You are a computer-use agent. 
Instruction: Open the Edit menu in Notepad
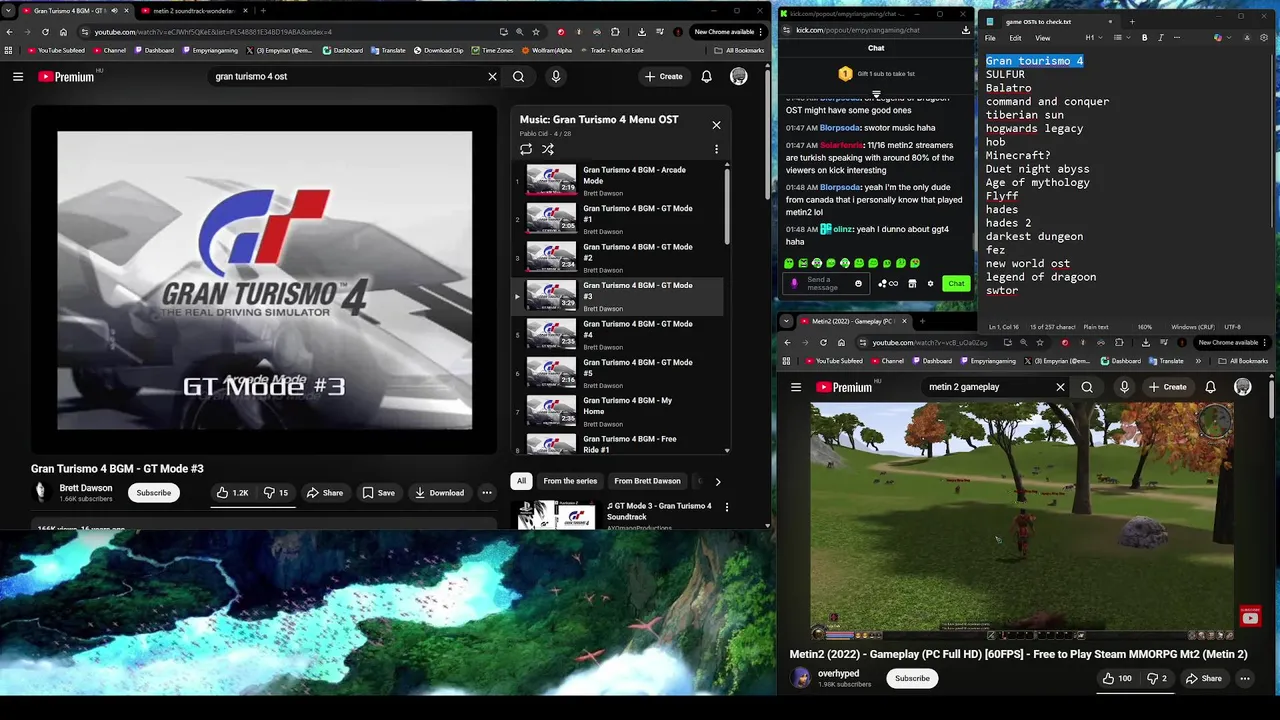tap(1015, 38)
